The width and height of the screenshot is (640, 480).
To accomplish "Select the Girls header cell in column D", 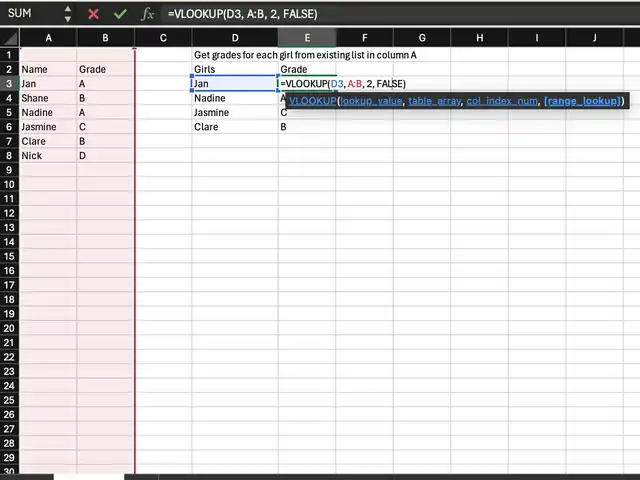I will tap(235, 70).
